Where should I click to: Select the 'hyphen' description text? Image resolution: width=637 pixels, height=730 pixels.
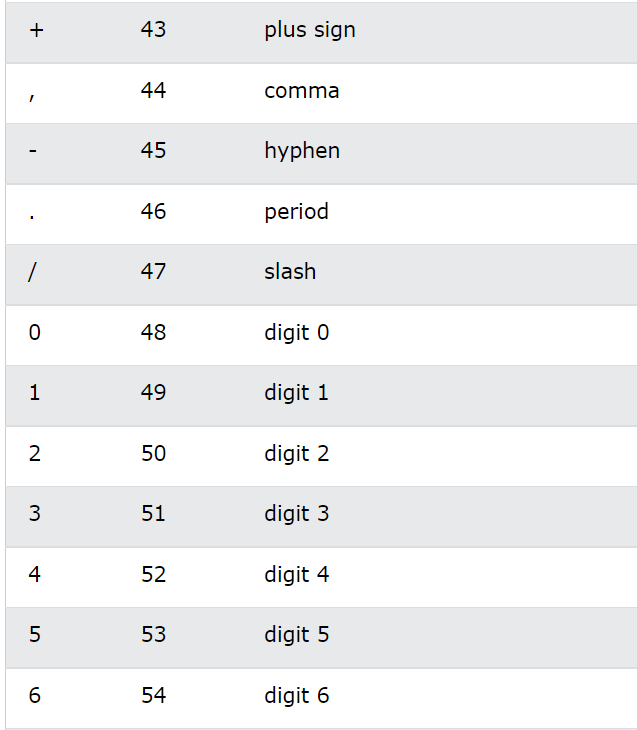302,151
